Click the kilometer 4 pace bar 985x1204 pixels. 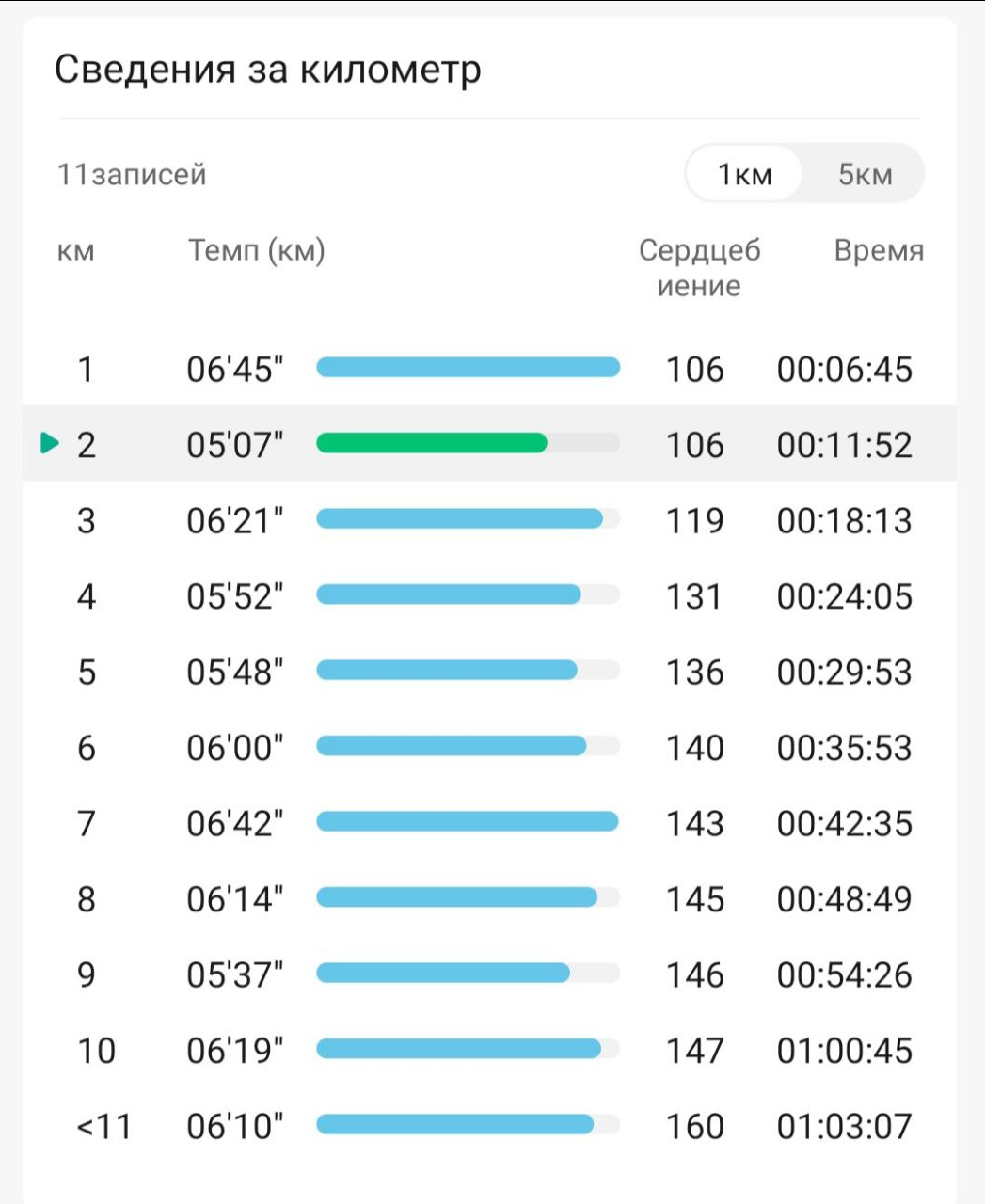(x=449, y=594)
